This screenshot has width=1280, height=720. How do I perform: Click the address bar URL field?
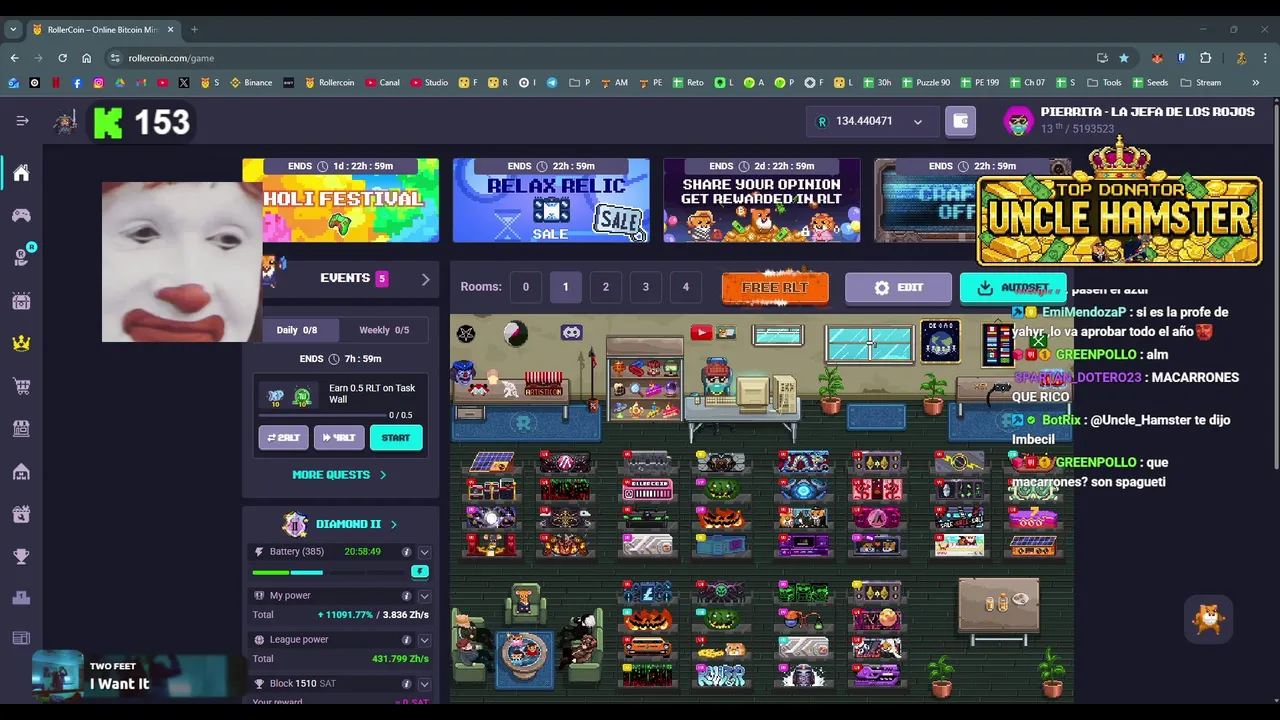(600, 58)
